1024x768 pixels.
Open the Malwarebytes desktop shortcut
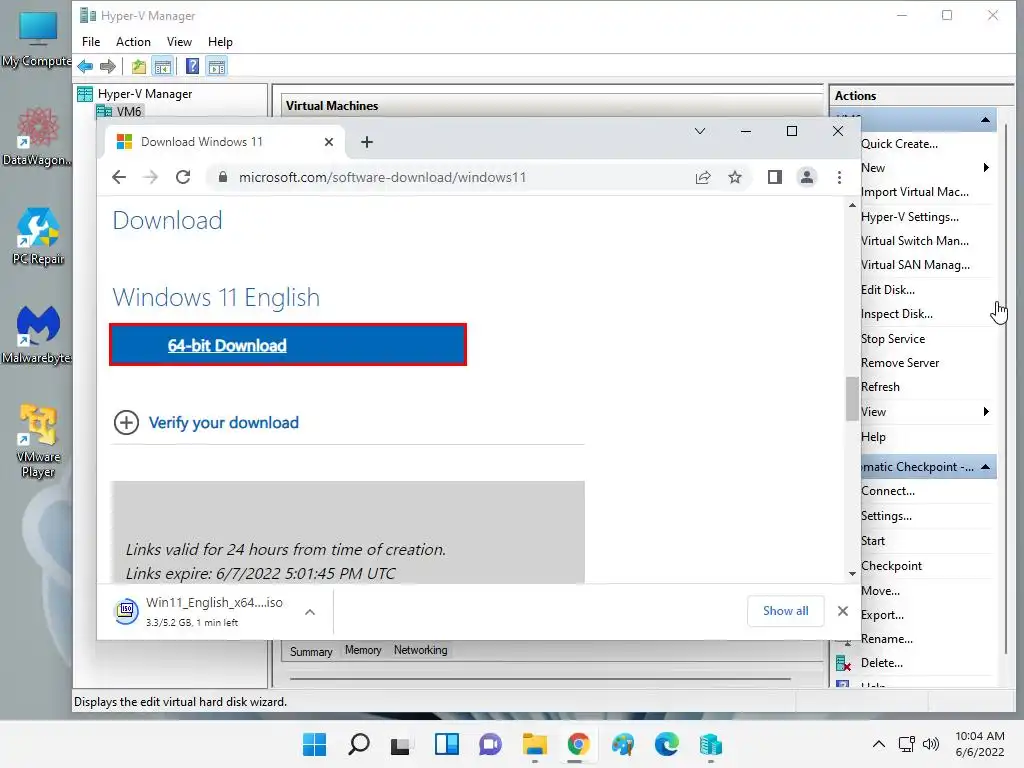pyautogui.click(x=38, y=334)
